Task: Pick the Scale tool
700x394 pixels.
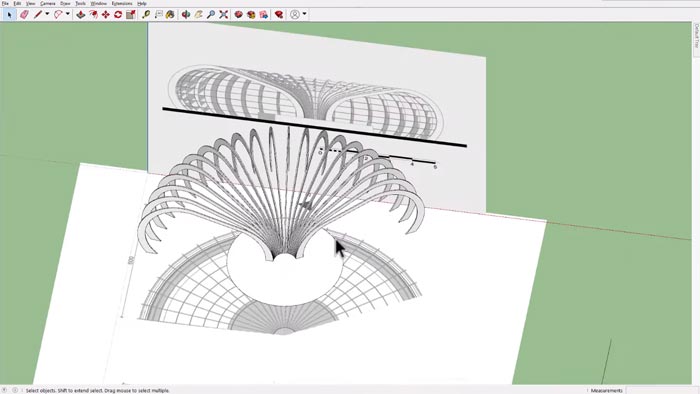Action: [x=130, y=15]
